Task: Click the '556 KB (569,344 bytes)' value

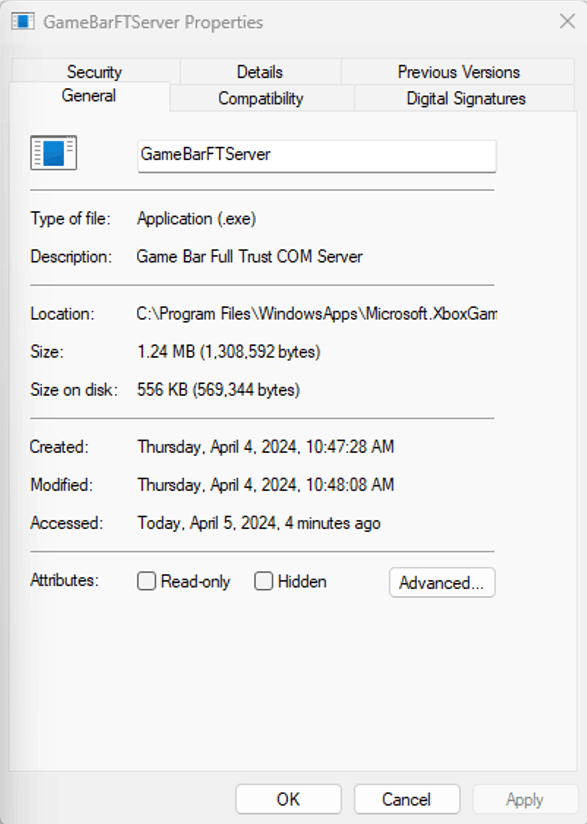Action: (x=218, y=390)
